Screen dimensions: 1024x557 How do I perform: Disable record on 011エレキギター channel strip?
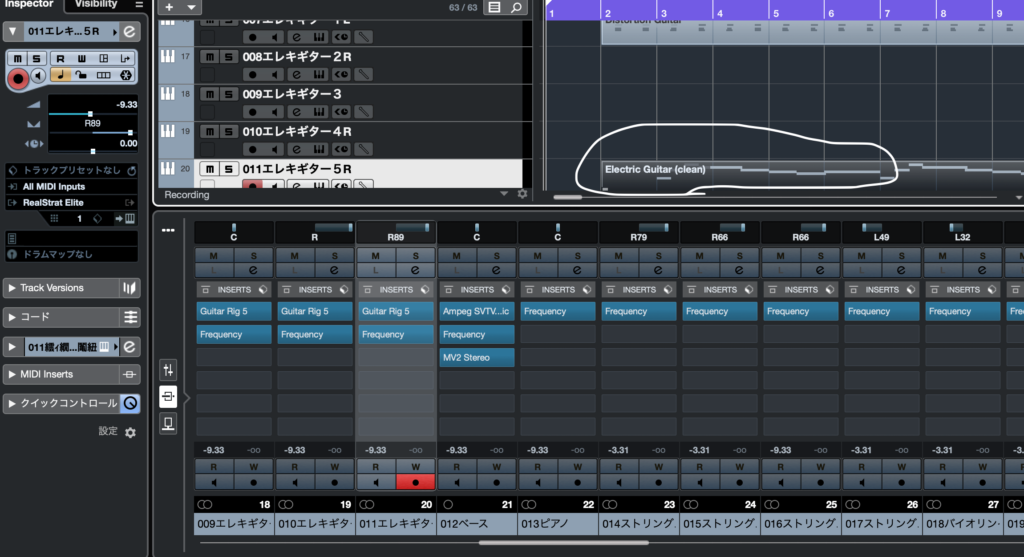coord(416,482)
